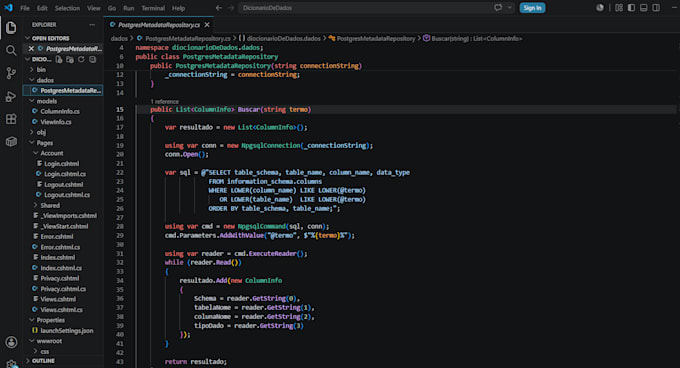The height and width of the screenshot is (368, 680).
Task: Go back with the left arrow
Action: pyautogui.click(x=219, y=8)
